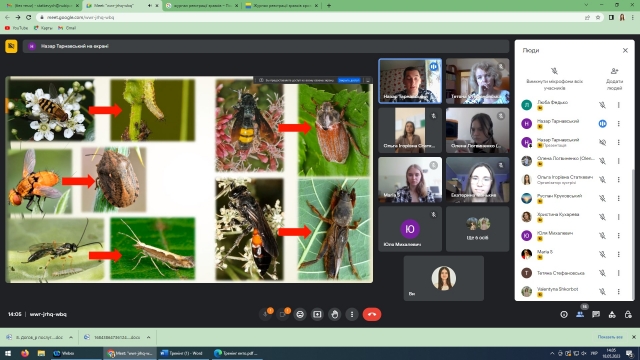The image size is (640, 360).
Task: Open the Windows notification center icon
Action: pyautogui.click(x=629, y=353)
